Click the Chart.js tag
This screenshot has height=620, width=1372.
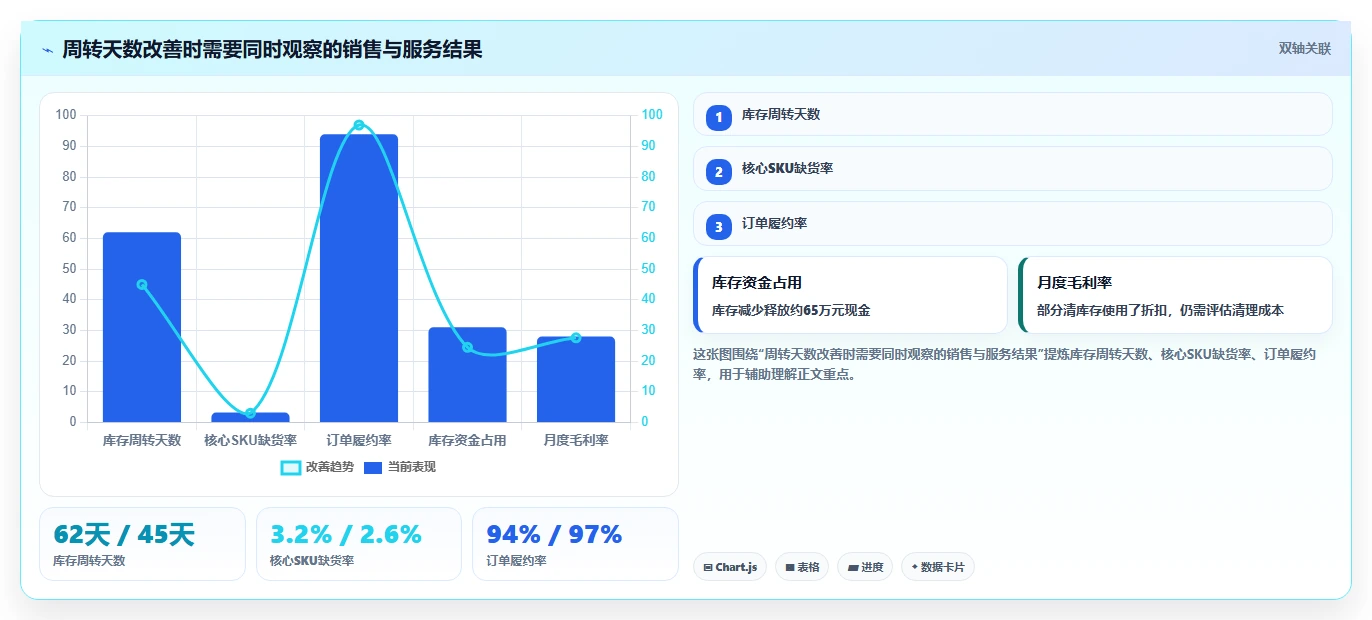click(x=730, y=567)
